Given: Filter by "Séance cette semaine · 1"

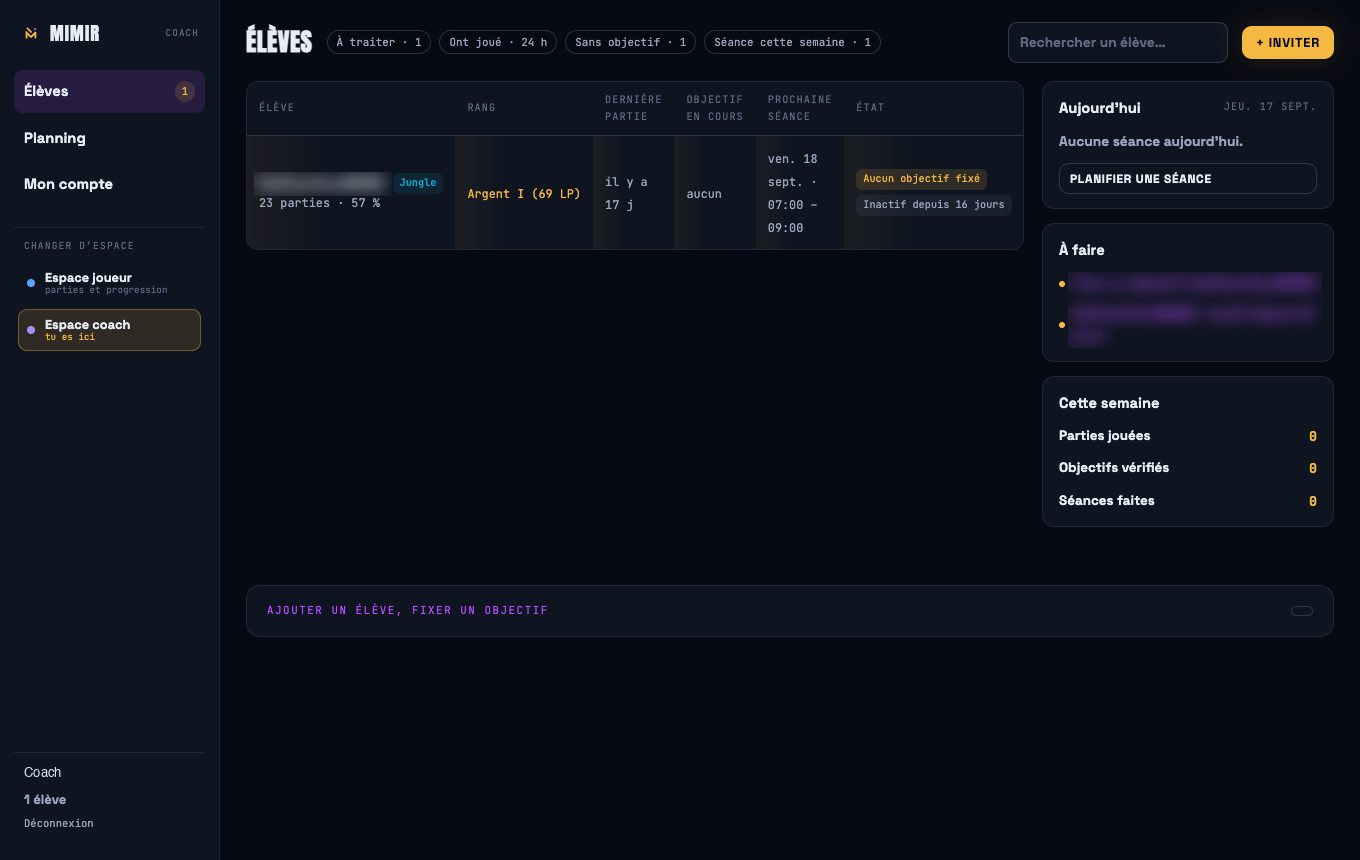Looking at the screenshot, I should pyautogui.click(x=792, y=42).
